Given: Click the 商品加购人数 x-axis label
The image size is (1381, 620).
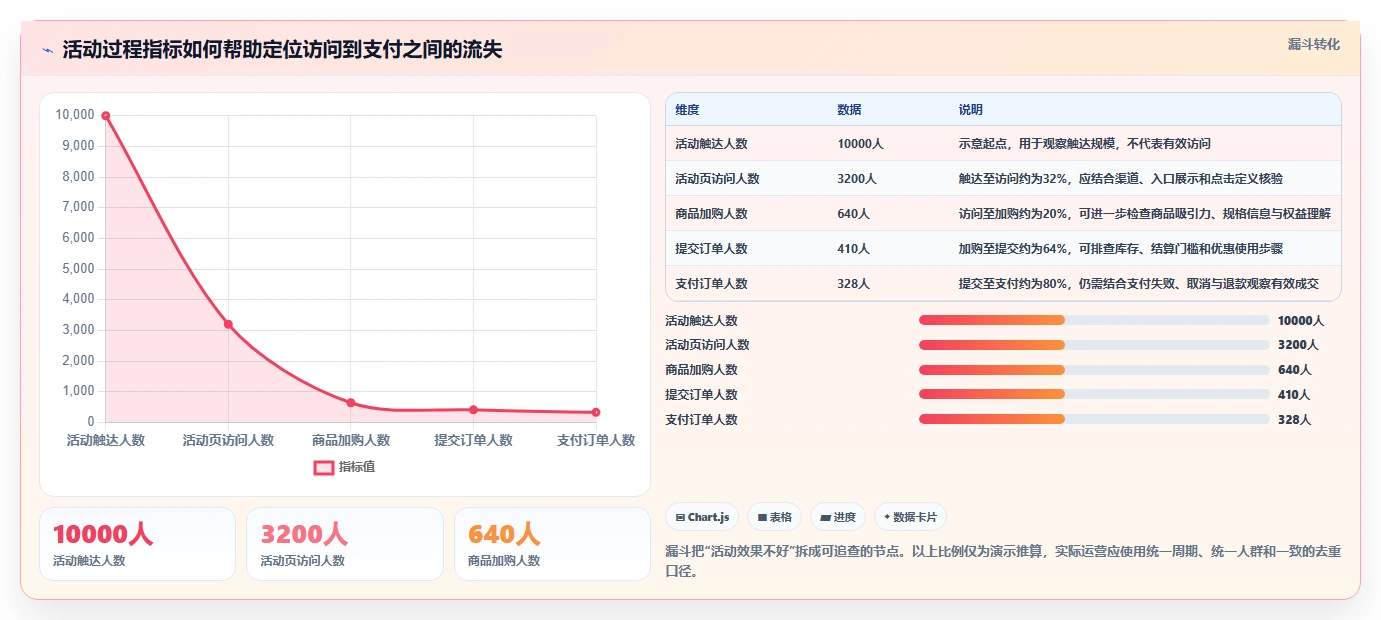Looking at the screenshot, I should [x=351, y=440].
